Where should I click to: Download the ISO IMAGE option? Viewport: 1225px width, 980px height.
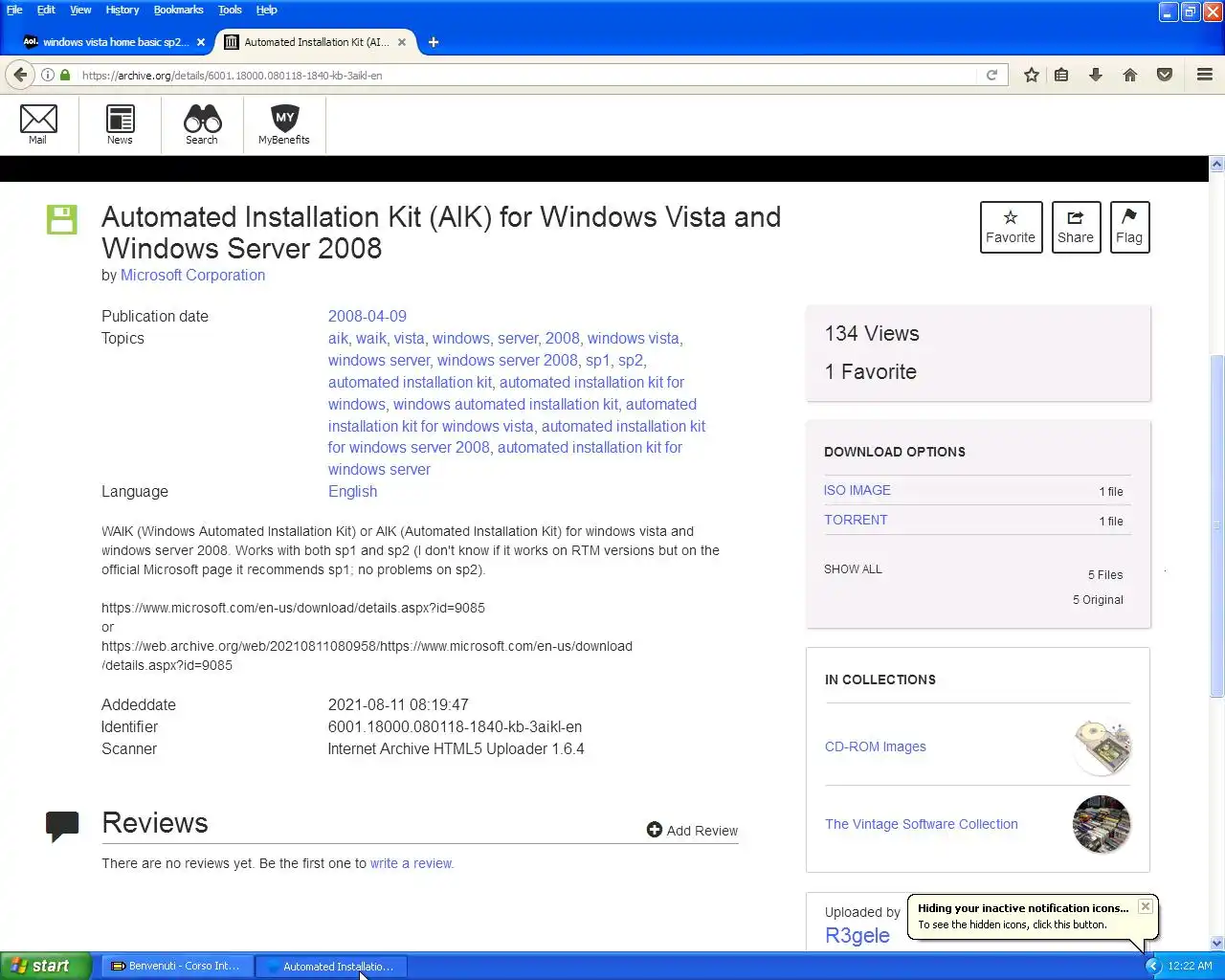(857, 490)
